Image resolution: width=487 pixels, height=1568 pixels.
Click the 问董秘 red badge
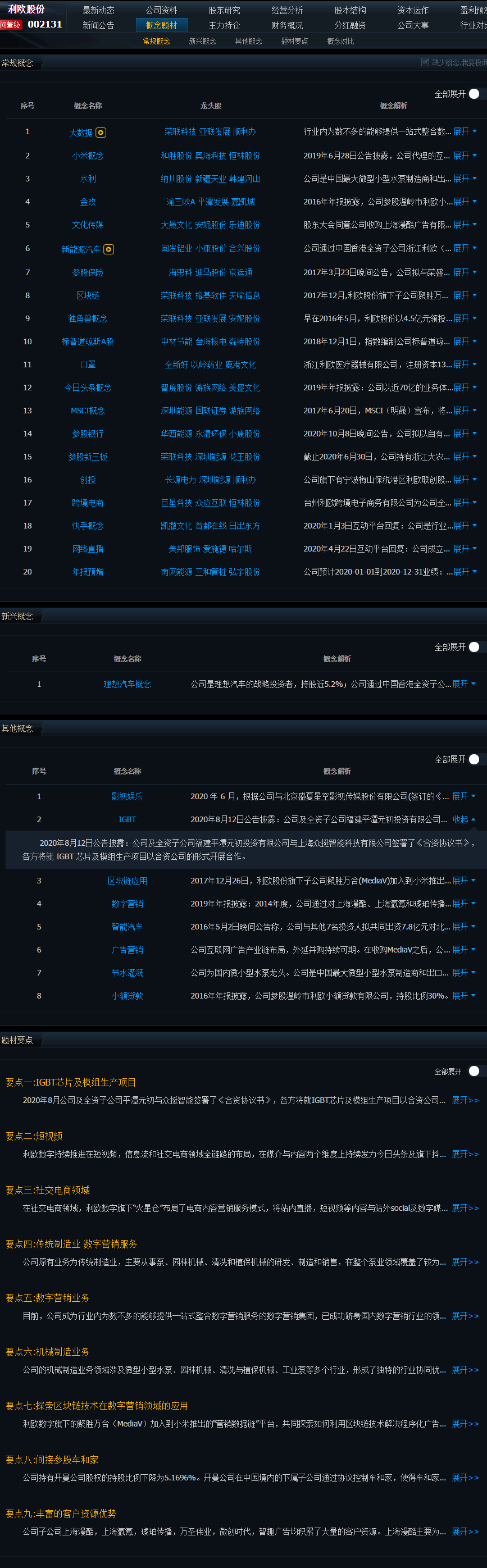pyautogui.click(x=11, y=24)
